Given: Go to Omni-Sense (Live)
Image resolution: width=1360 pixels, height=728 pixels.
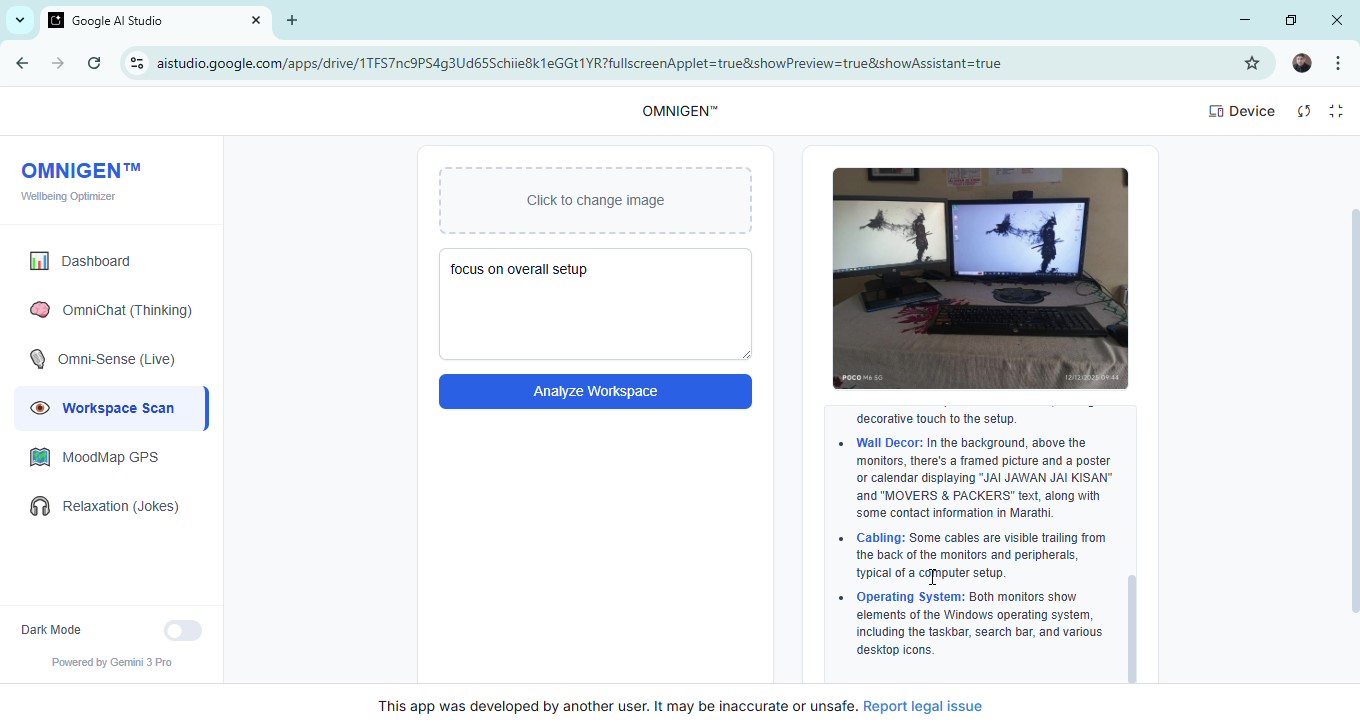Looking at the screenshot, I should [x=111, y=360].
